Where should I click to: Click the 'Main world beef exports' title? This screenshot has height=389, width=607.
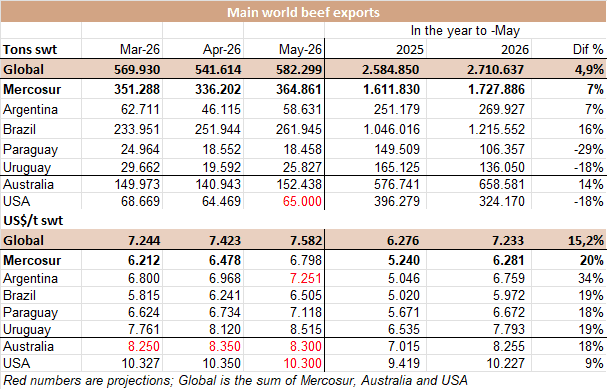click(x=303, y=12)
